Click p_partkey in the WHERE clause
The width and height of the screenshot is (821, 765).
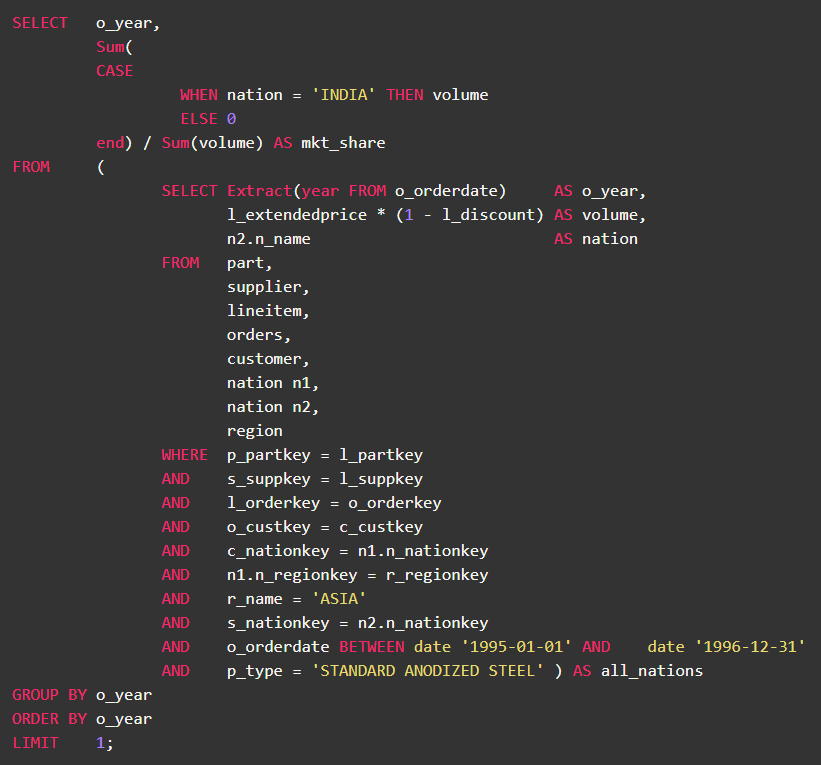click(269, 455)
